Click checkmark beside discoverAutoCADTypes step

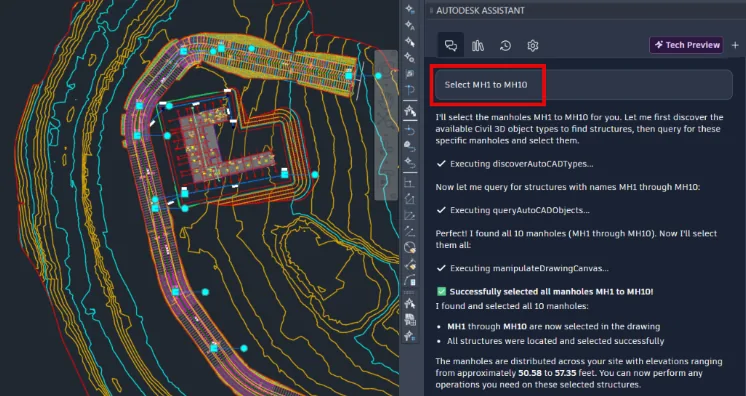(x=441, y=164)
